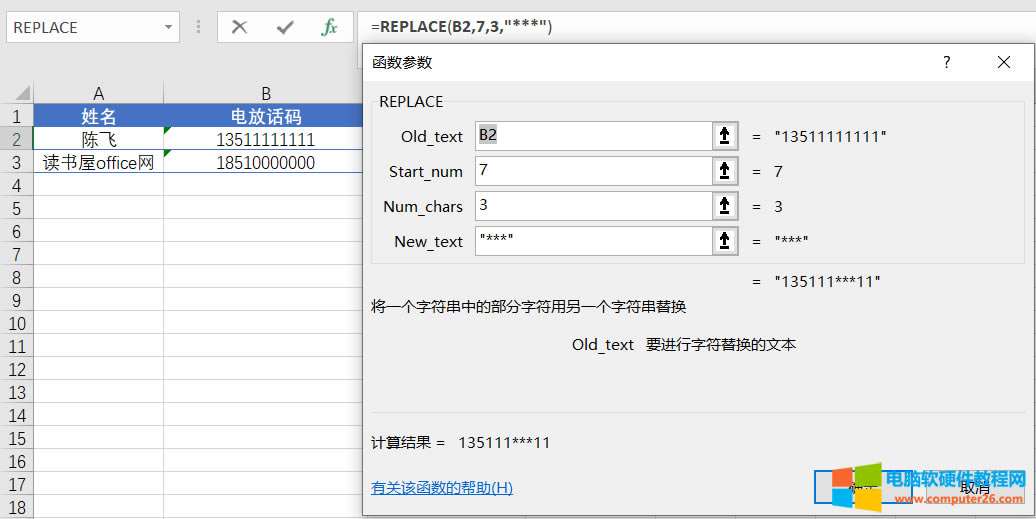This screenshot has width=1036, height=519.
Task: Click the New_text input field
Action: pyautogui.click(x=592, y=241)
